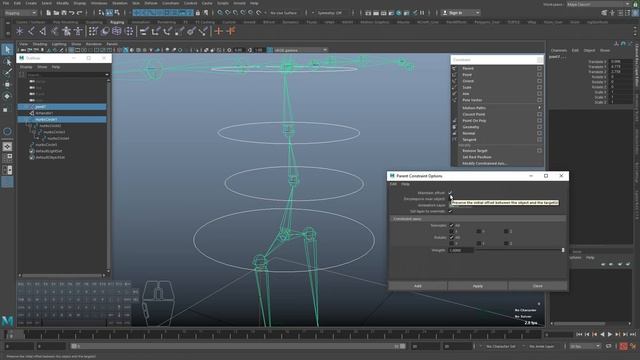Open the Rigging menu set dropdown
The image size is (640, 360).
pyautogui.click(x=20, y=13)
